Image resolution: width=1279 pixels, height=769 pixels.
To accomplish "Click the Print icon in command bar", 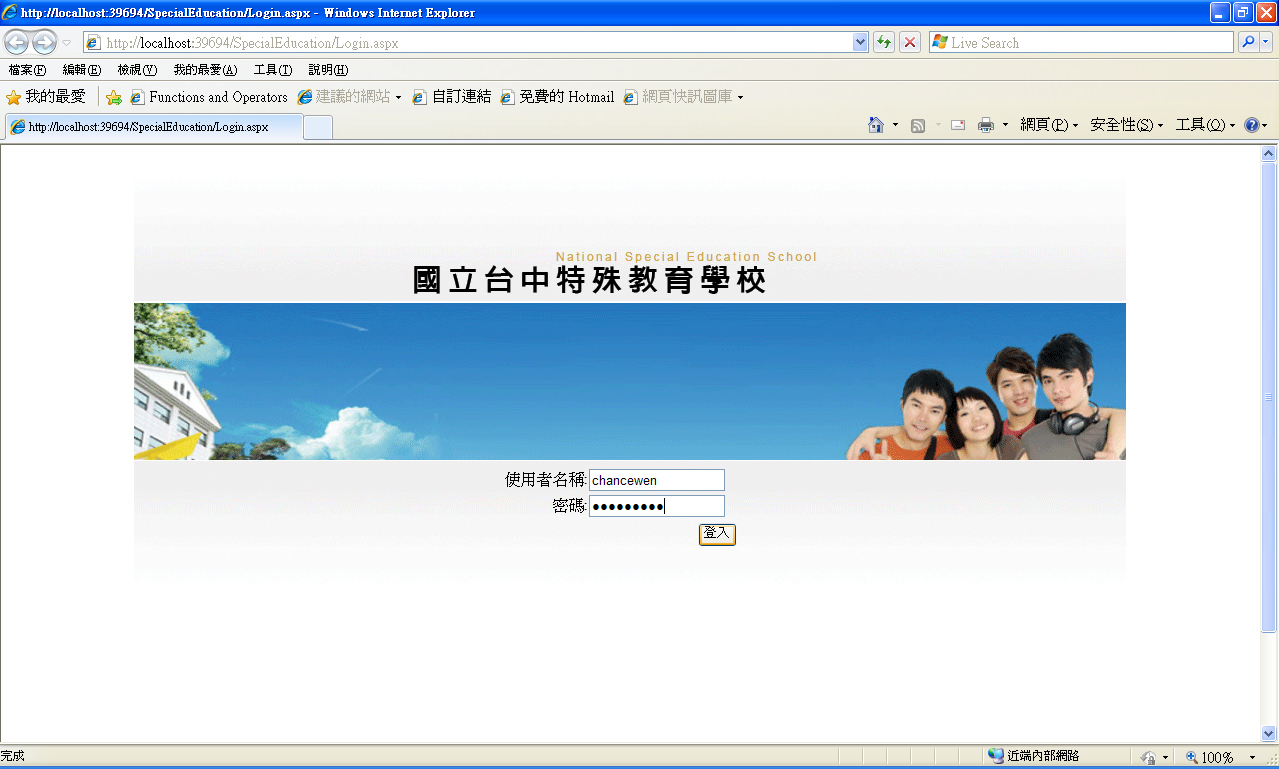I will [986, 125].
